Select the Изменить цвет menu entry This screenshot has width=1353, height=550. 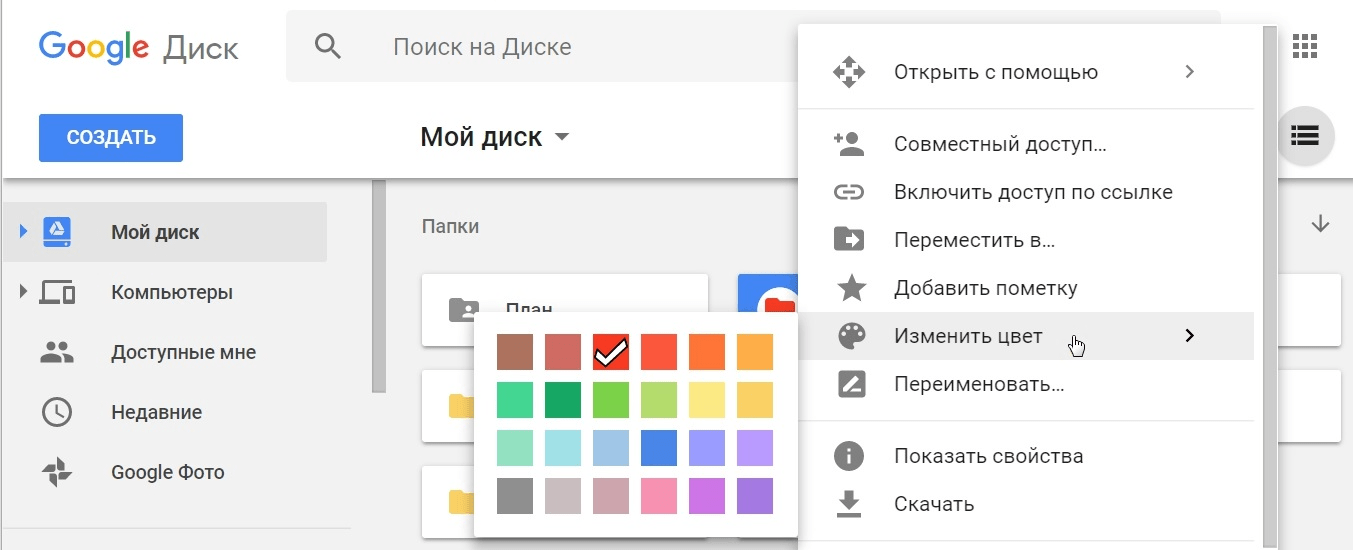click(1026, 336)
